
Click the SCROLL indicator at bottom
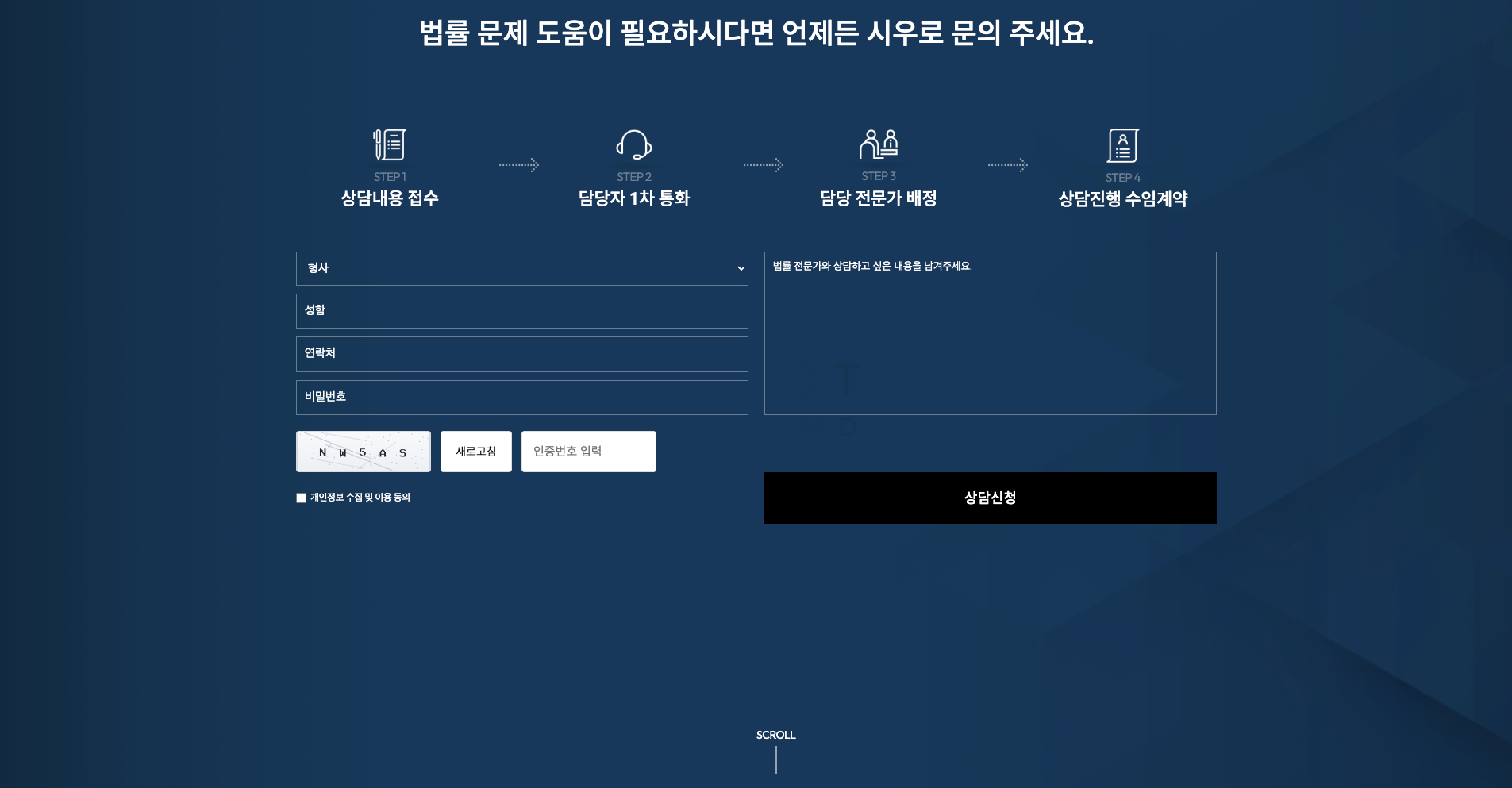tap(776, 750)
